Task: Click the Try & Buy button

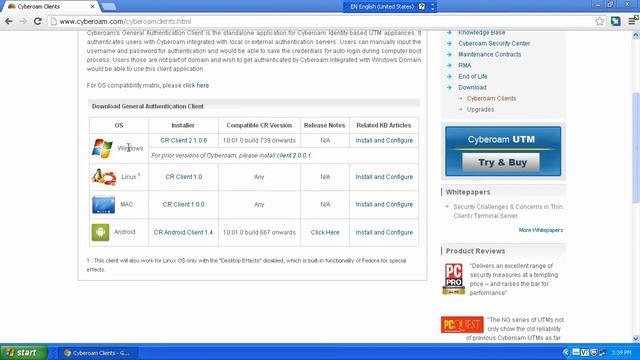Action: tap(501, 162)
